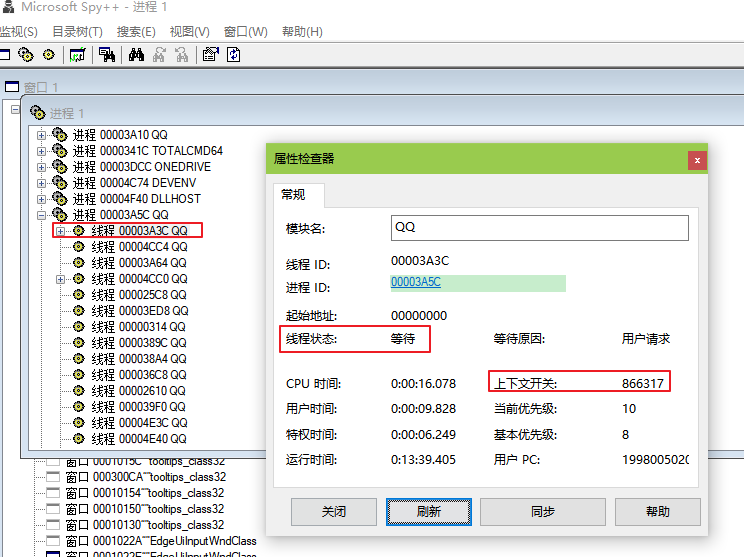Expand the thread 00004CC0 QQ node
This screenshot has height=557, width=744.
pos(60,279)
